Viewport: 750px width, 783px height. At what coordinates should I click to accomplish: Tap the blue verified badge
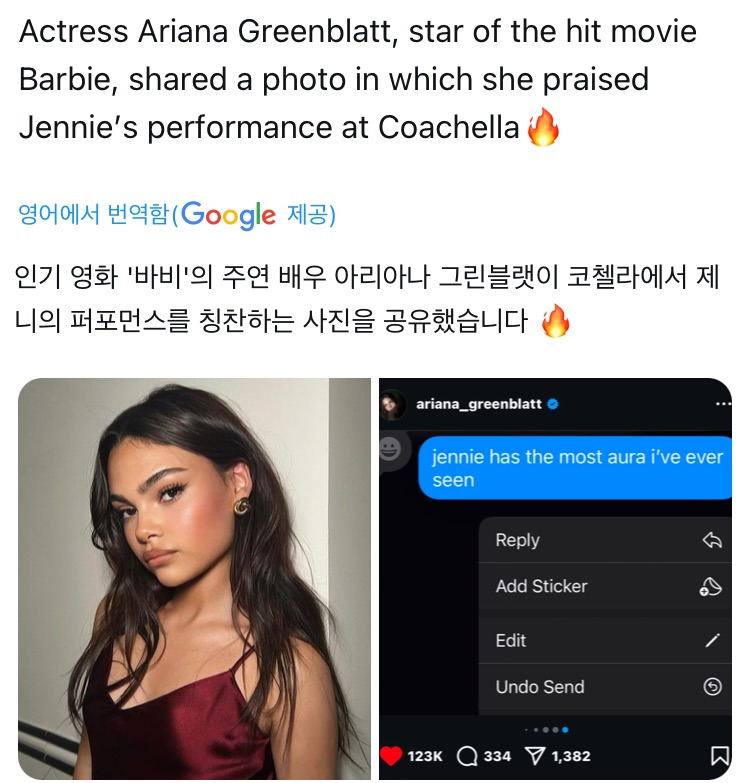tap(553, 404)
